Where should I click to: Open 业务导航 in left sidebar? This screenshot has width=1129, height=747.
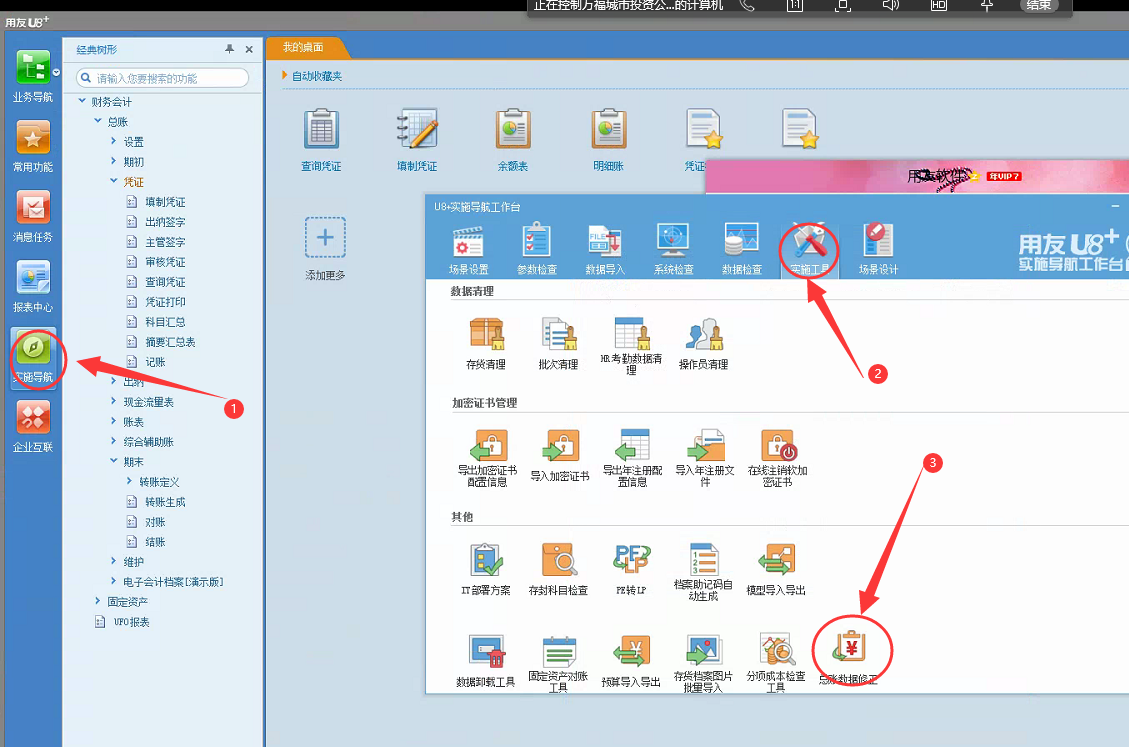click(x=33, y=76)
